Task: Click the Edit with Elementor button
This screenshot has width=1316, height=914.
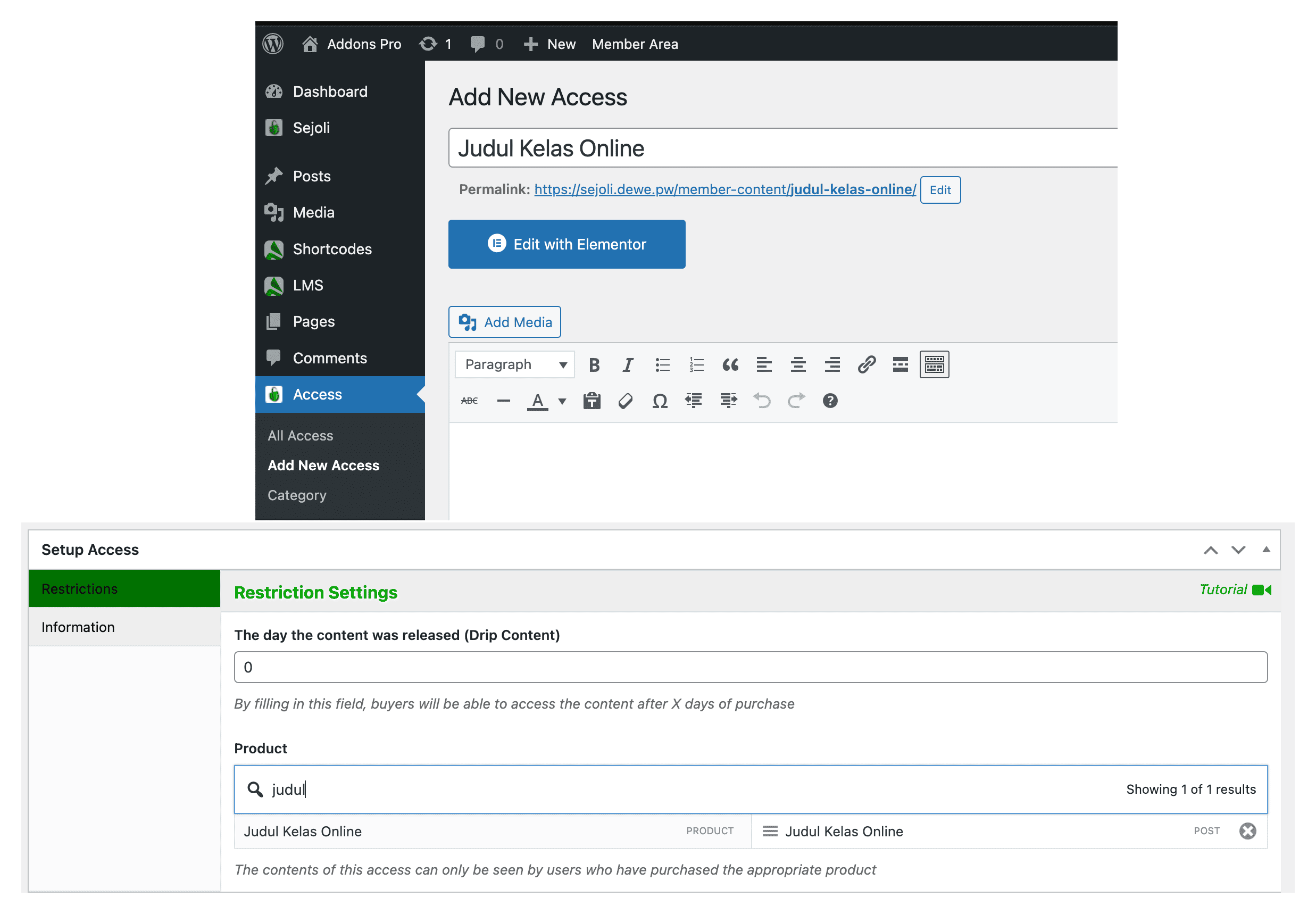Action: pos(566,245)
